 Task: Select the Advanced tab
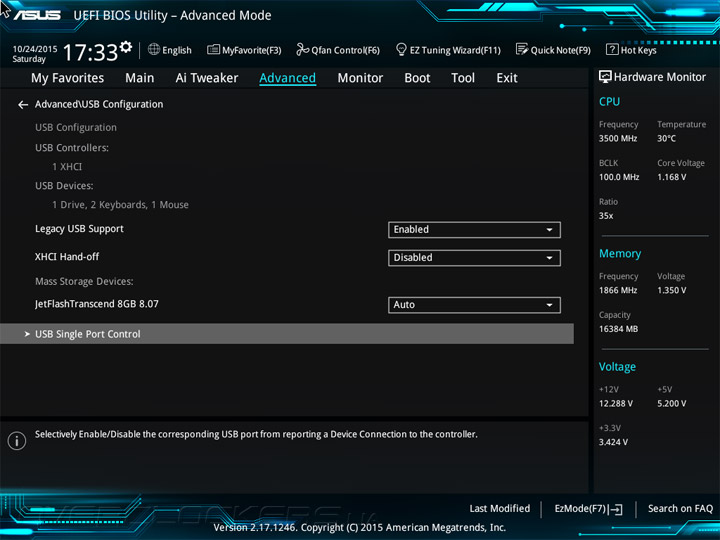287,78
